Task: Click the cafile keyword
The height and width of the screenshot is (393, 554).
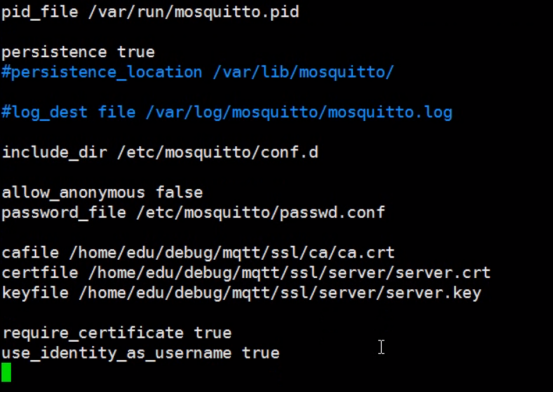Action: pos(30,253)
